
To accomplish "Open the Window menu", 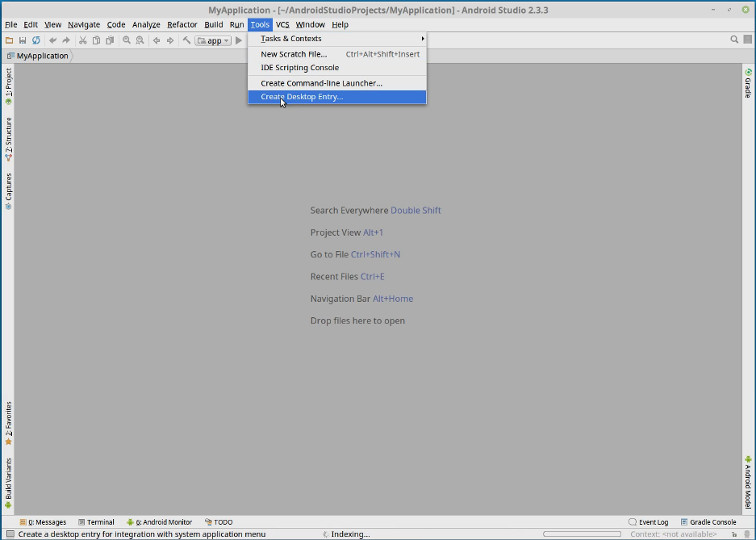I will pos(310,25).
